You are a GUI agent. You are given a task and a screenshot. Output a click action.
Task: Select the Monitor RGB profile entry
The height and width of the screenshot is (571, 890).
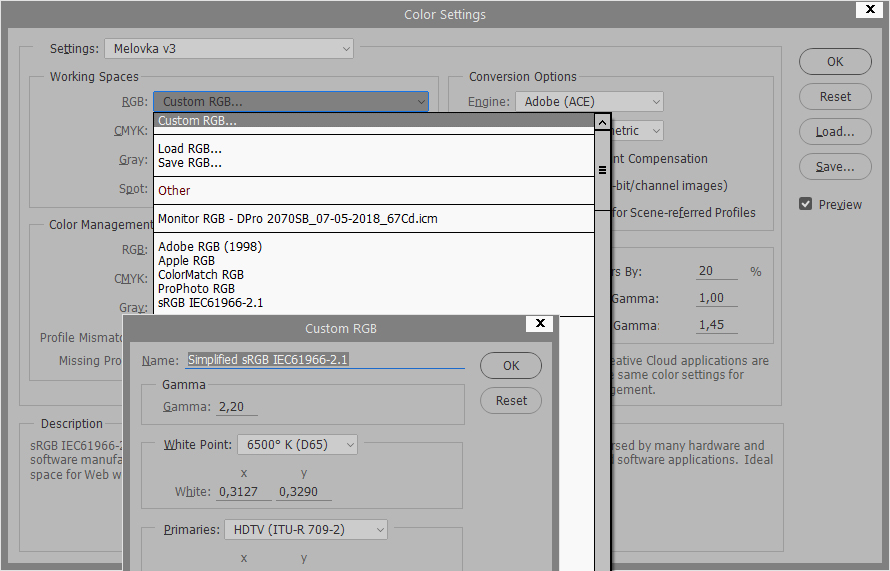(297, 218)
